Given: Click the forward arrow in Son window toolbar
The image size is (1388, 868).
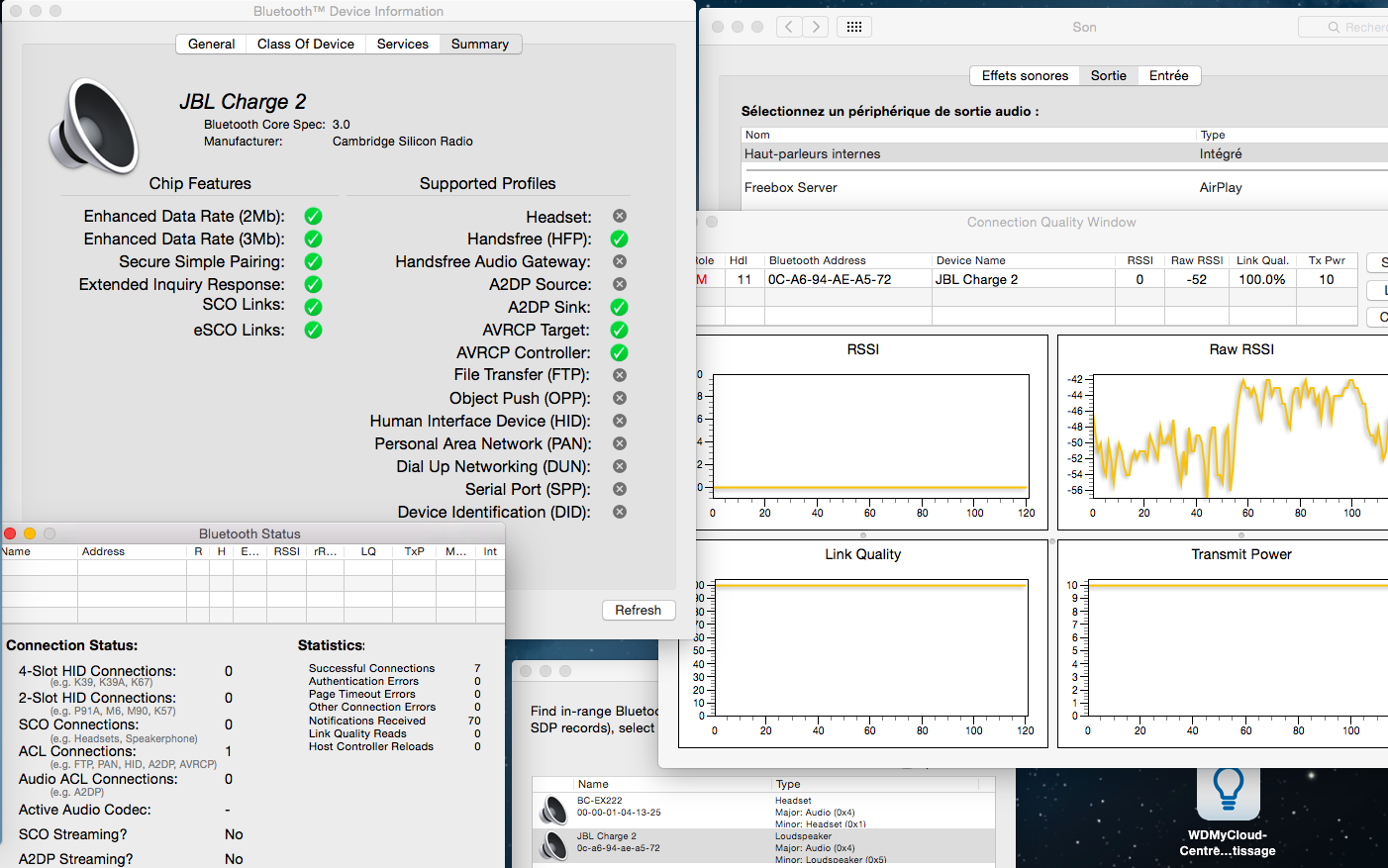Looking at the screenshot, I should pyautogui.click(x=816, y=27).
